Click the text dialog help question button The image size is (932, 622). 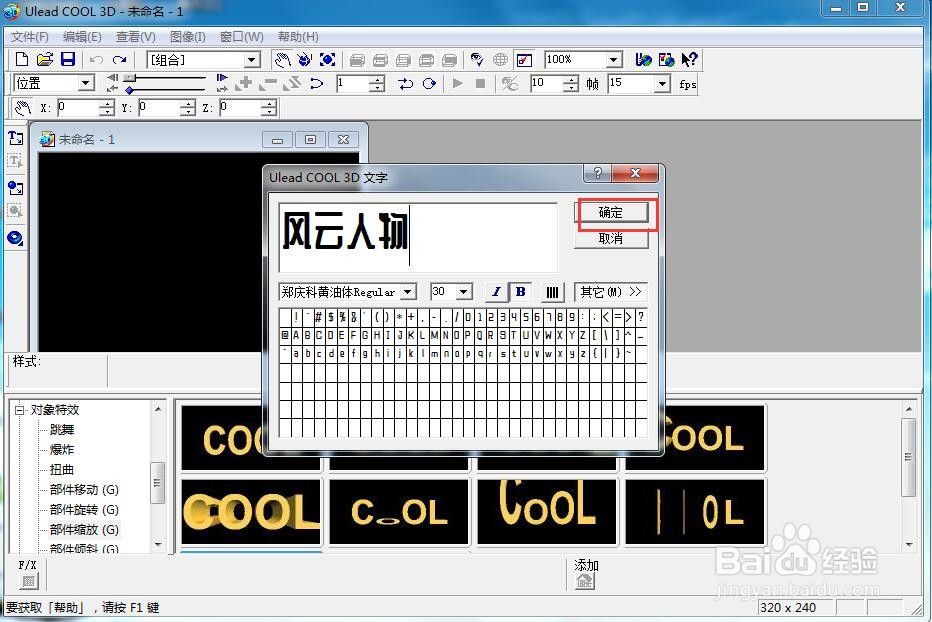[598, 173]
